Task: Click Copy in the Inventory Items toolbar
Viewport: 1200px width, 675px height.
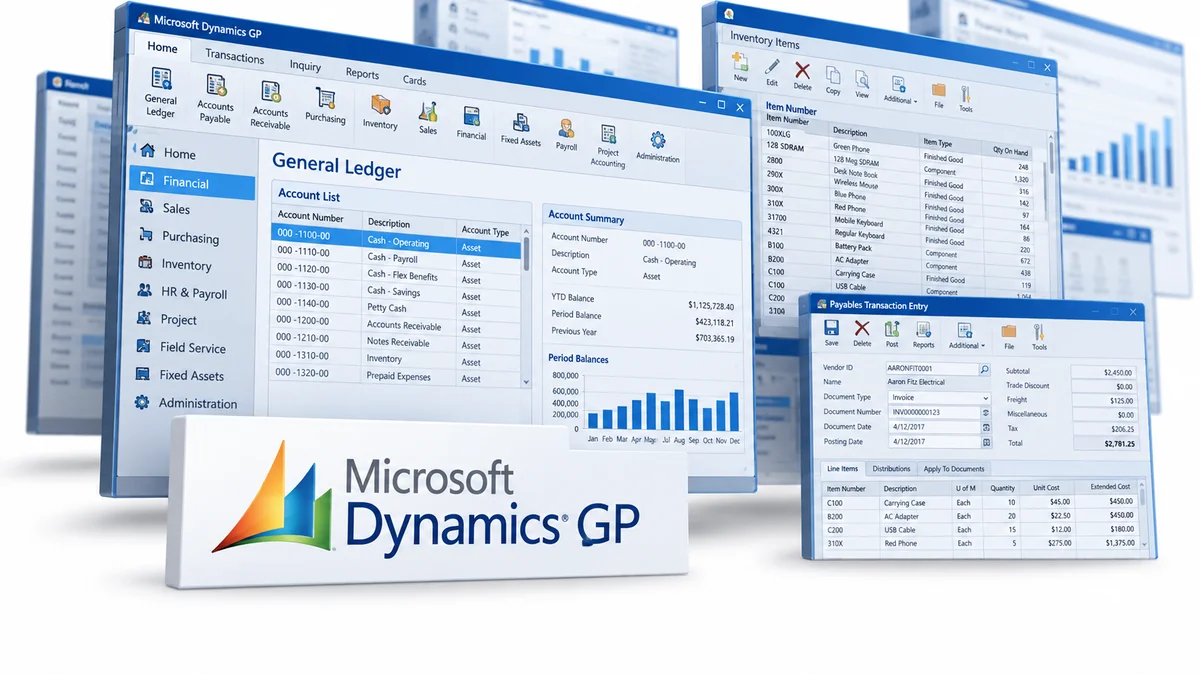Action: pos(833,80)
